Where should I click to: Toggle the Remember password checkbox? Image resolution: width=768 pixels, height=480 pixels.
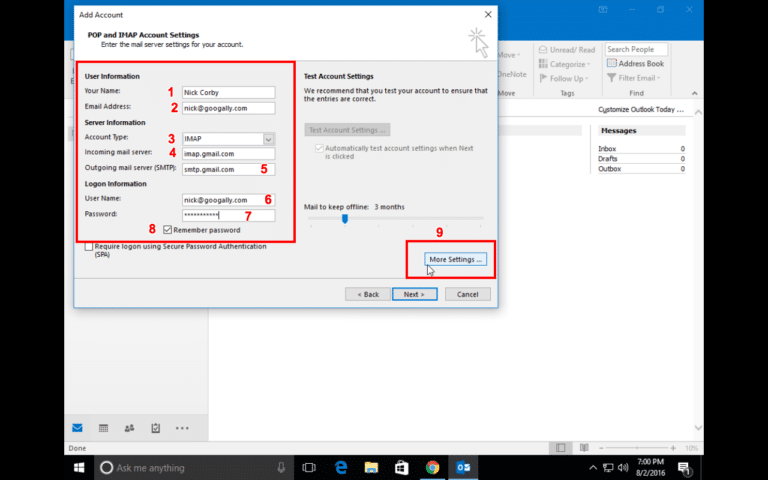pyautogui.click(x=168, y=230)
